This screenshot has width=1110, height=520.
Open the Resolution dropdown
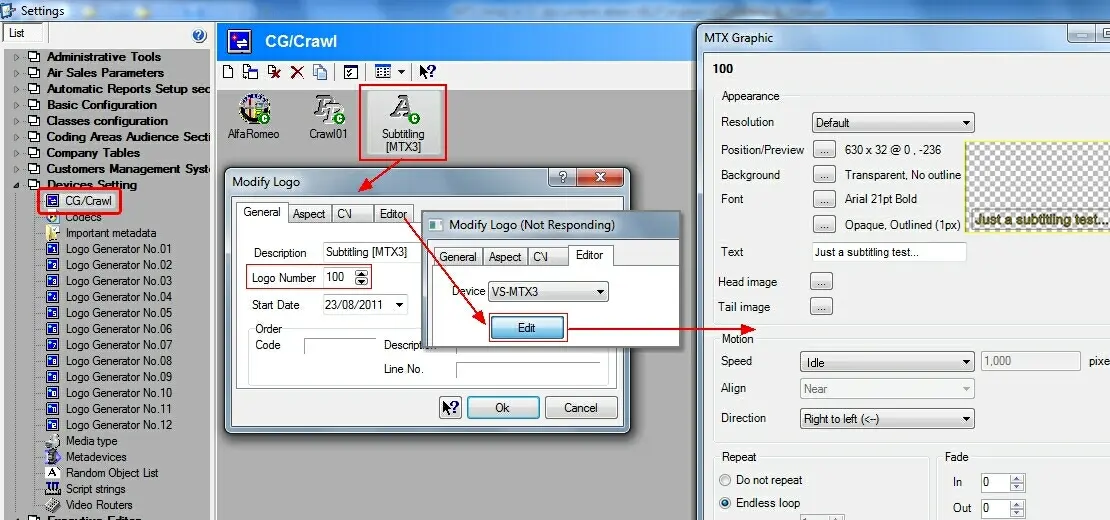(x=892, y=123)
